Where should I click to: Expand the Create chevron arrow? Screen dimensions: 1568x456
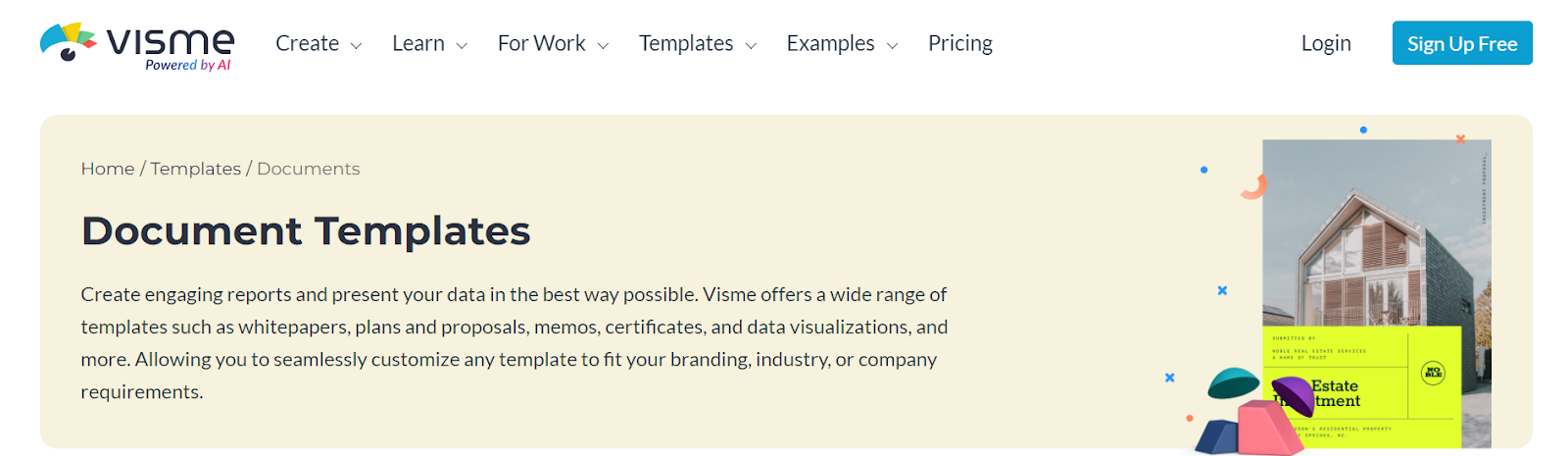coord(356,46)
